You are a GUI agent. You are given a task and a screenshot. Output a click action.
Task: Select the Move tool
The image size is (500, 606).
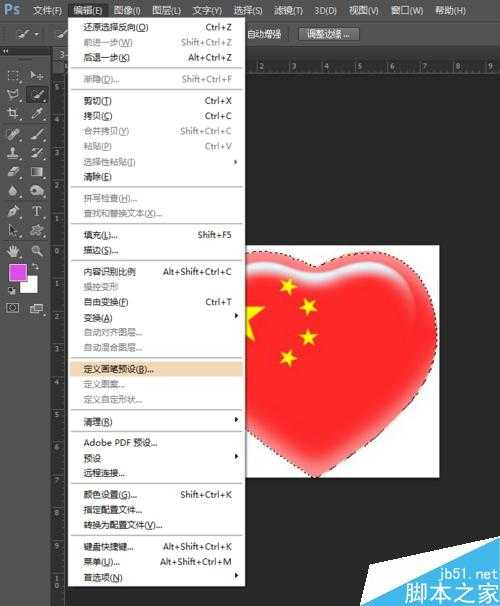pyautogui.click(x=37, y=75)
